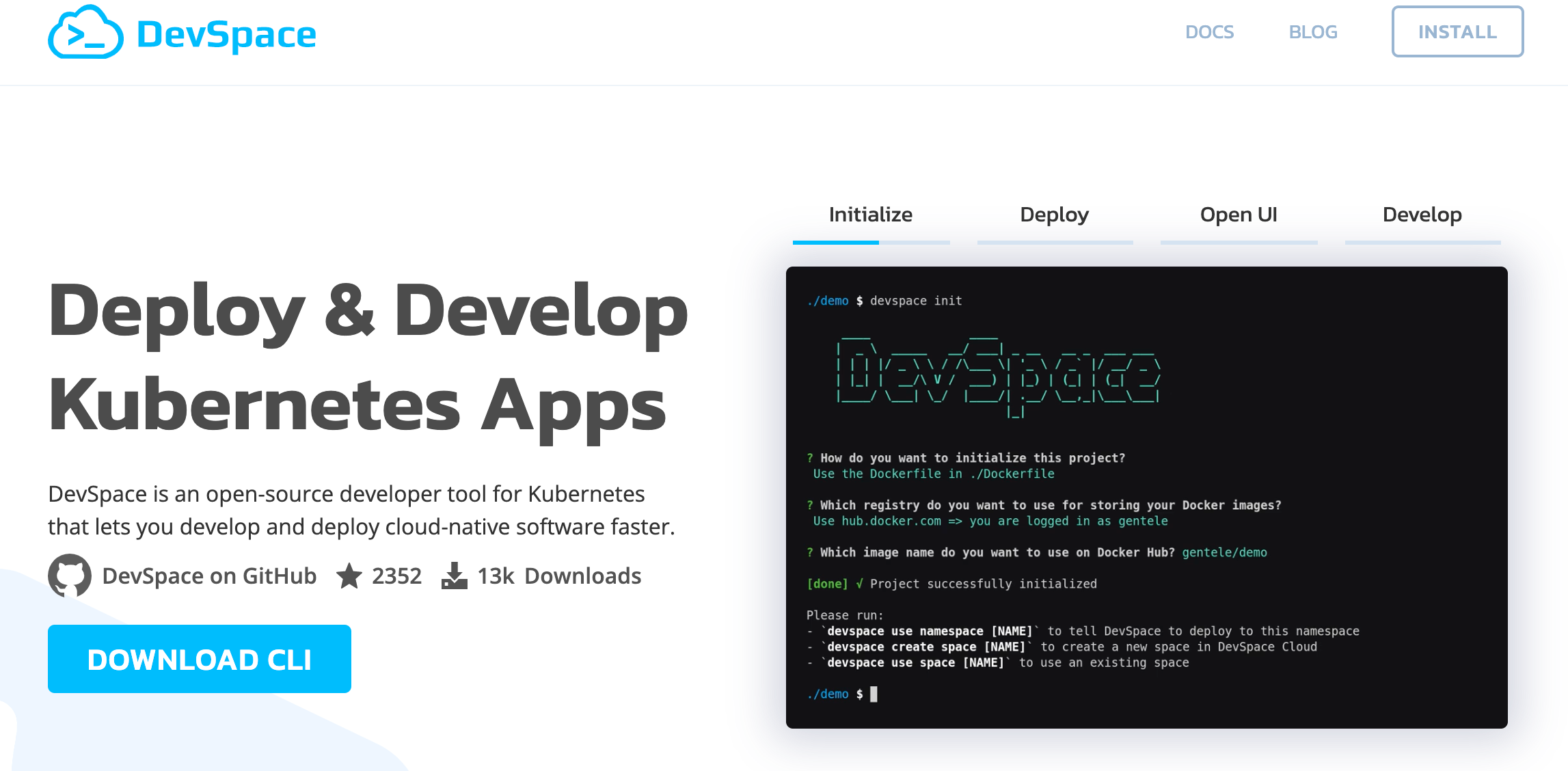Click the star icon beside the 2352 count
1568x771 pixels.
[x=350, y=576]
